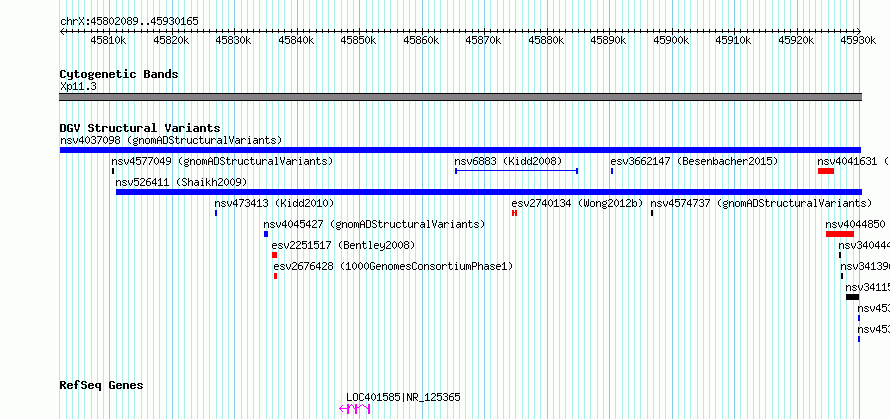Image resolution: width=890 pixels, height=419 pixels.
Task: Click the black marker under nsv4574737
Action: coord(652,213)
